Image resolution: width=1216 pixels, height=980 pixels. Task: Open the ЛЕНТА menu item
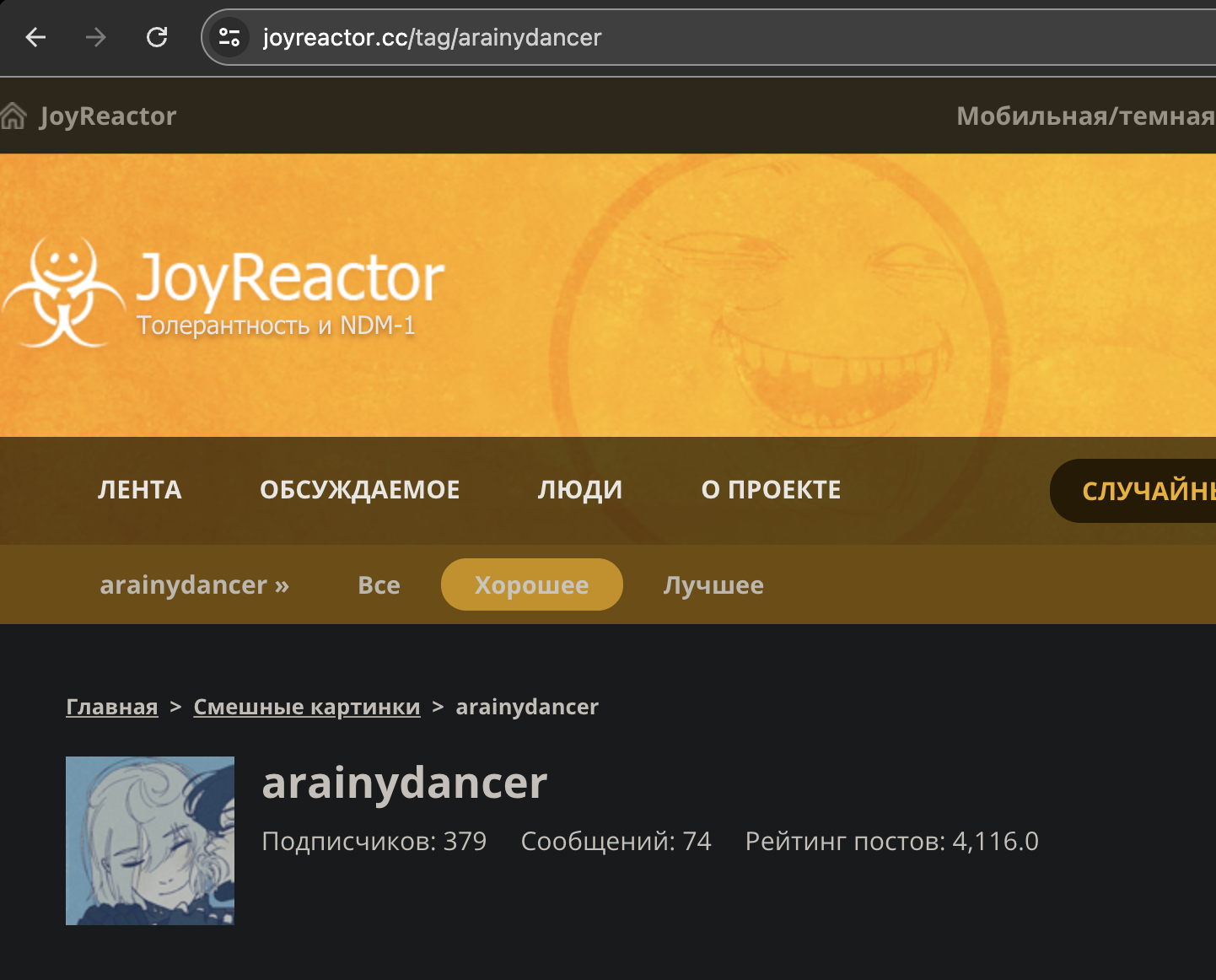(x=140, y=490)
